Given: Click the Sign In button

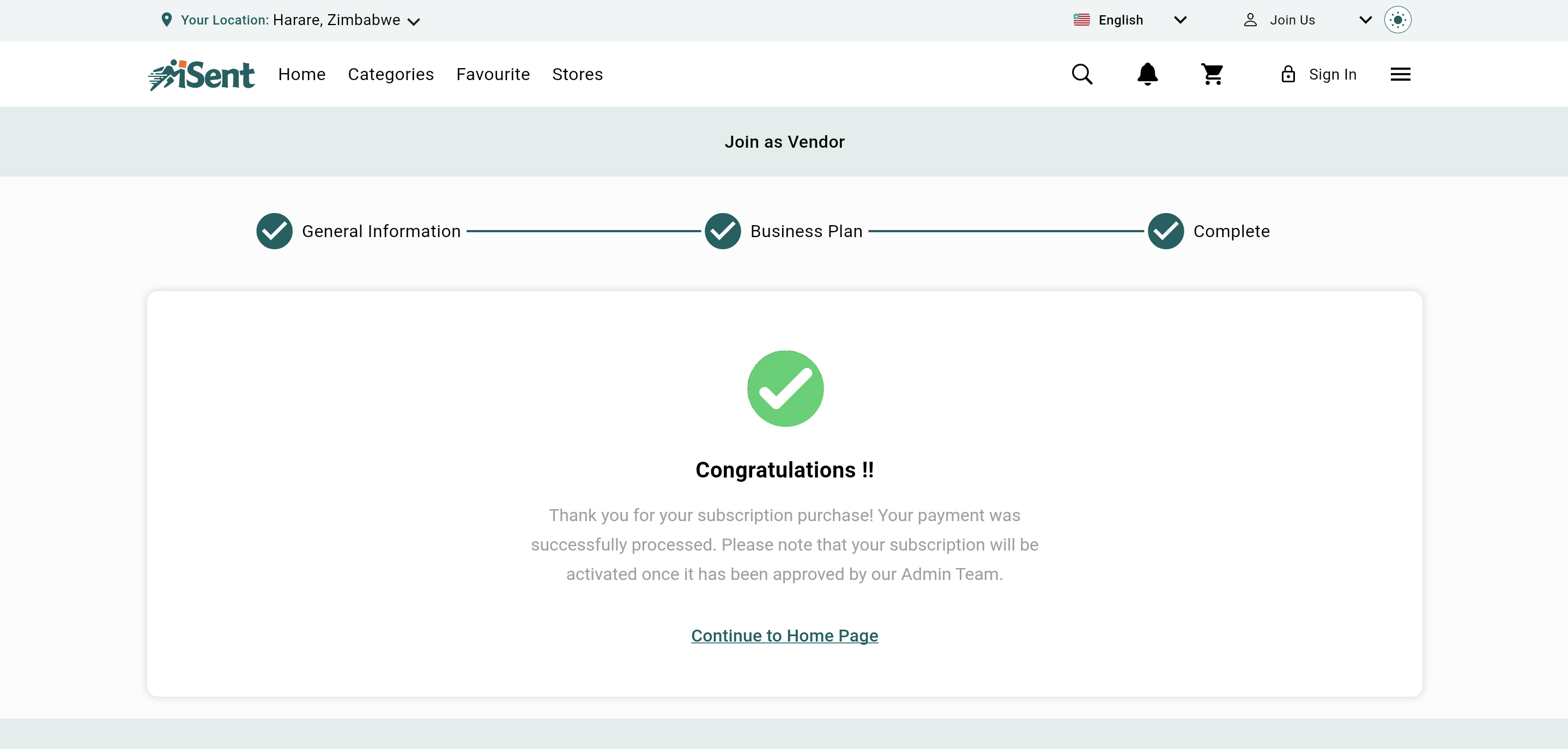Looking at the screenshot, I should coord(1332,74).
